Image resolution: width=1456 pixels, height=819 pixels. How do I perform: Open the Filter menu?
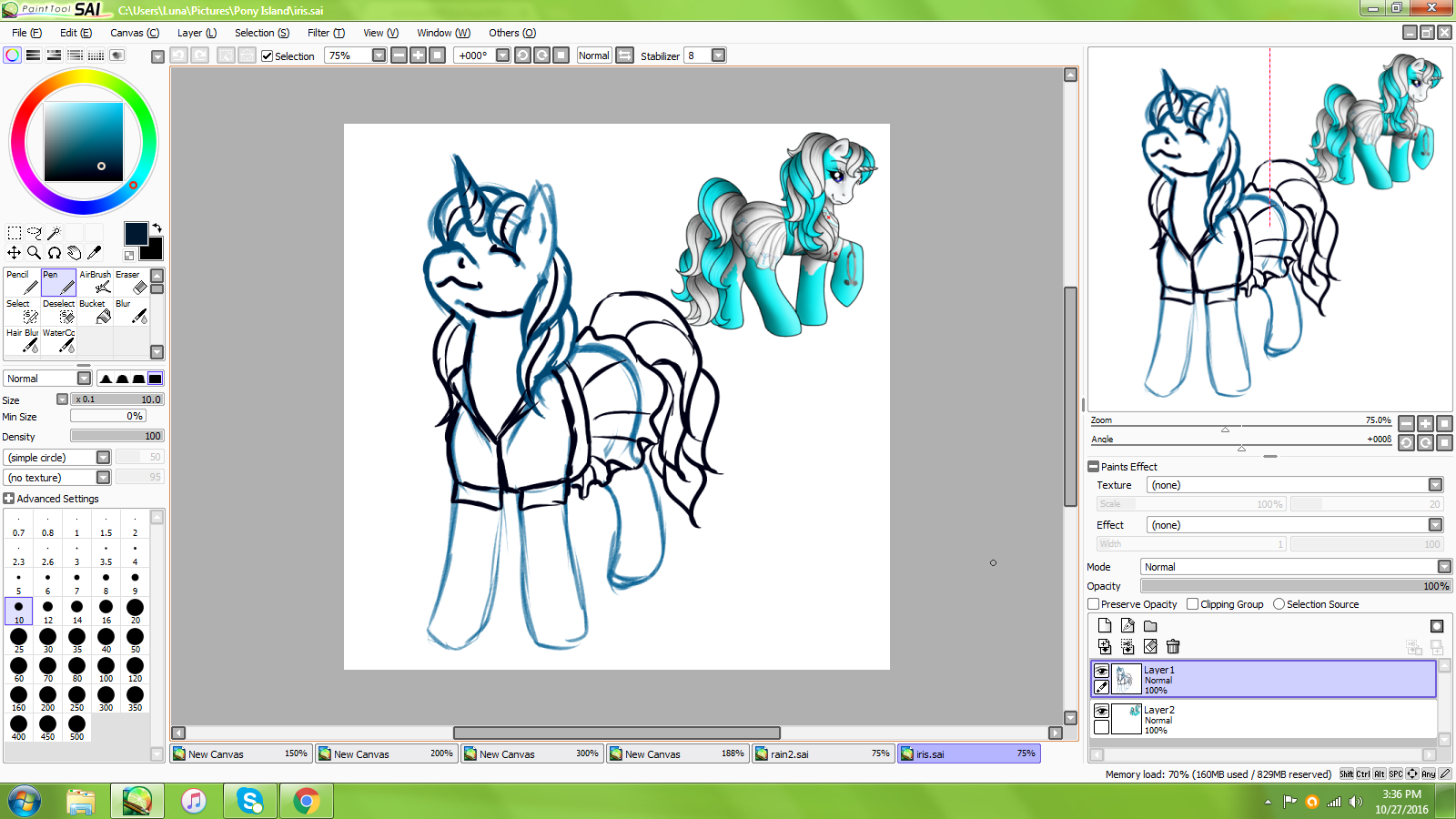click(326, 33)
